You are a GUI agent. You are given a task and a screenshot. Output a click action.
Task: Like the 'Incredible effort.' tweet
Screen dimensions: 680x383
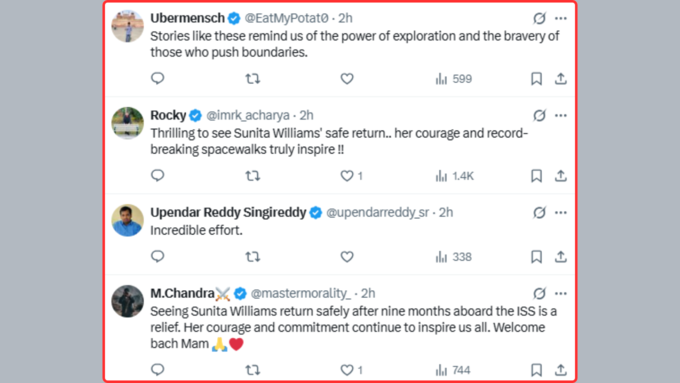[347, 257]
